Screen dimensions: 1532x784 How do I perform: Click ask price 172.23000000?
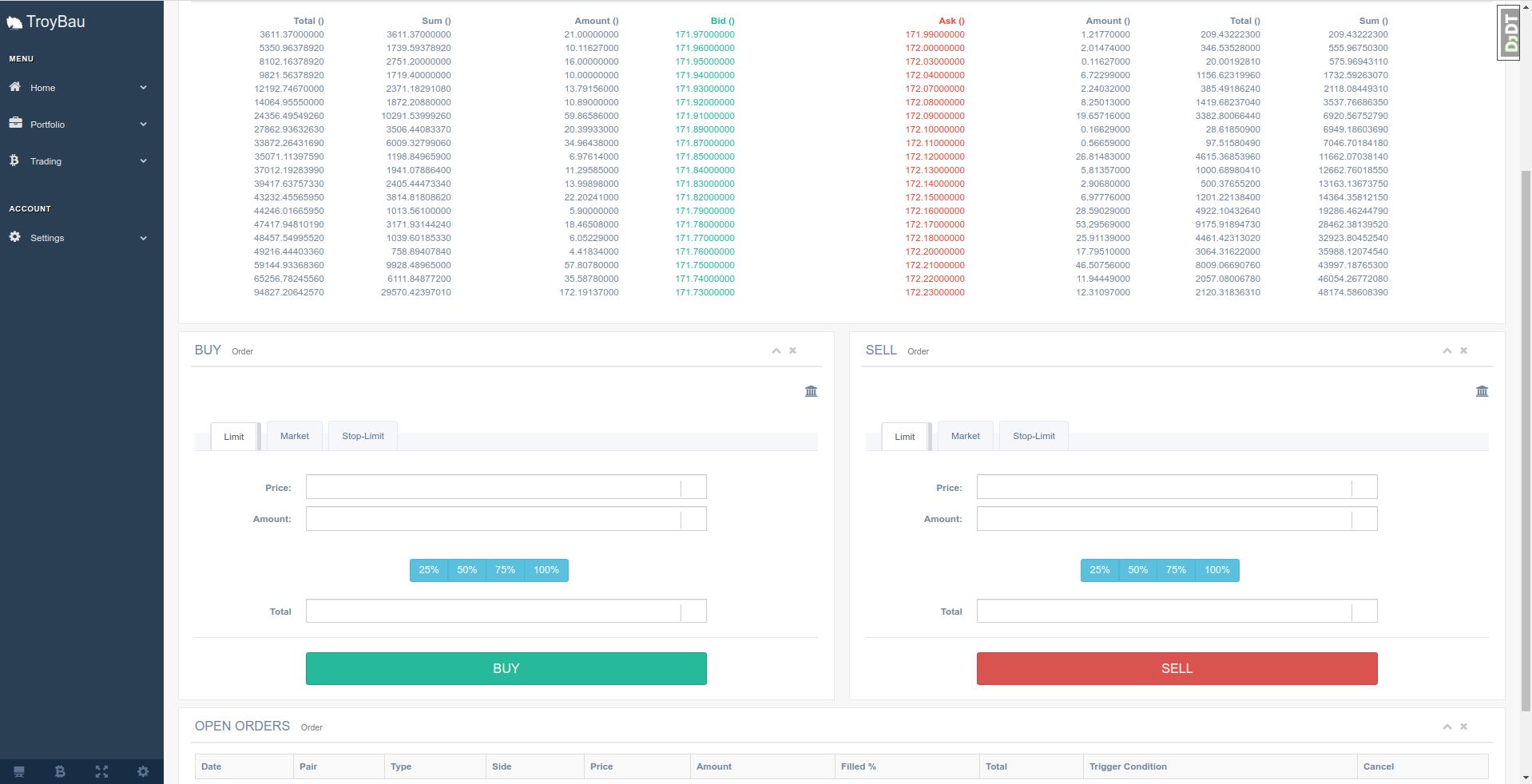(935, 292)
